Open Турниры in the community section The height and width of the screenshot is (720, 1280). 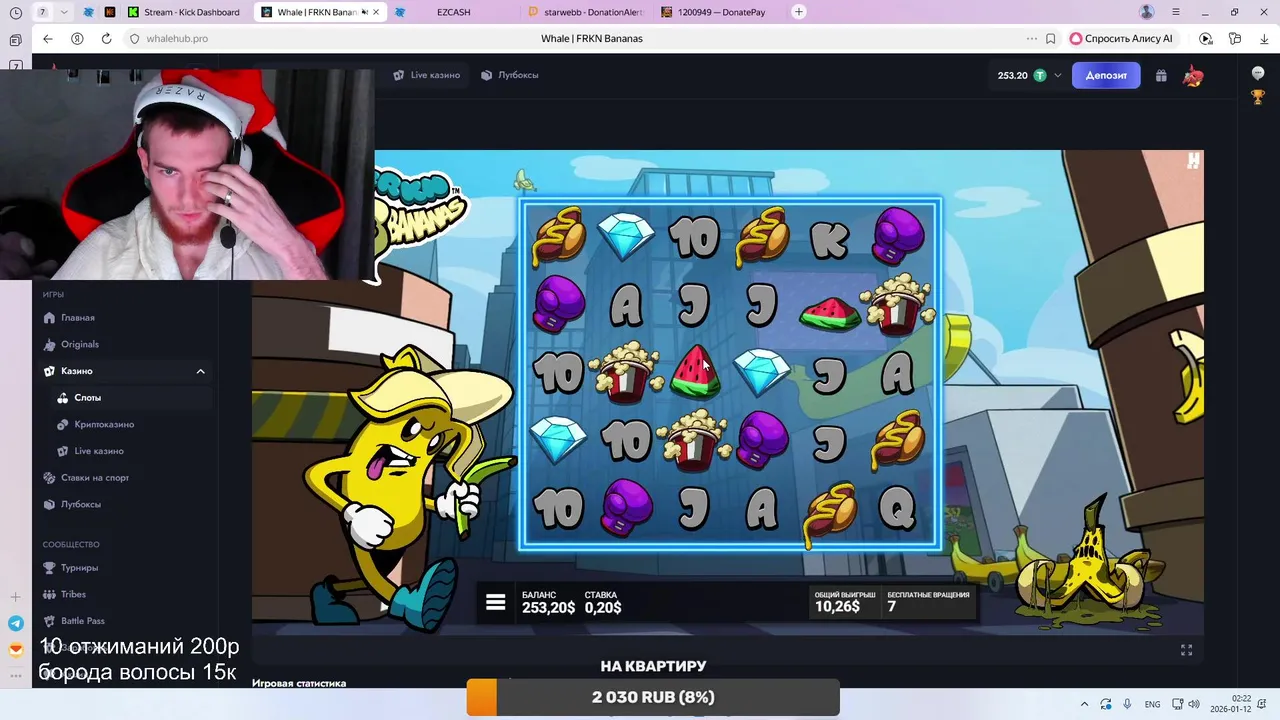pyautogui.click(x=79, y=568)
